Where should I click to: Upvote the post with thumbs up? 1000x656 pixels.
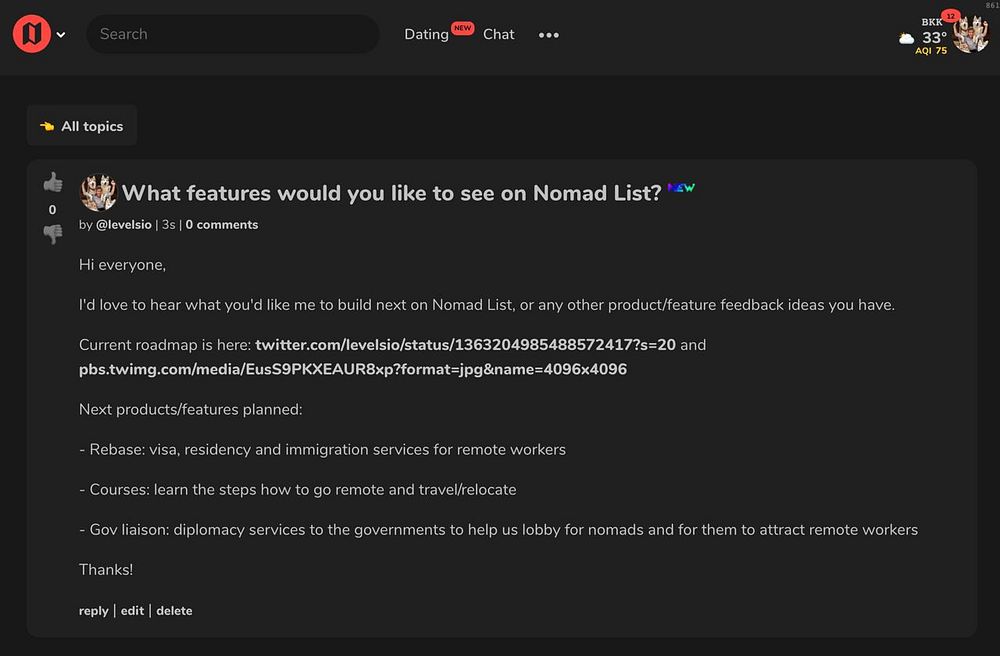pos(53,182)
